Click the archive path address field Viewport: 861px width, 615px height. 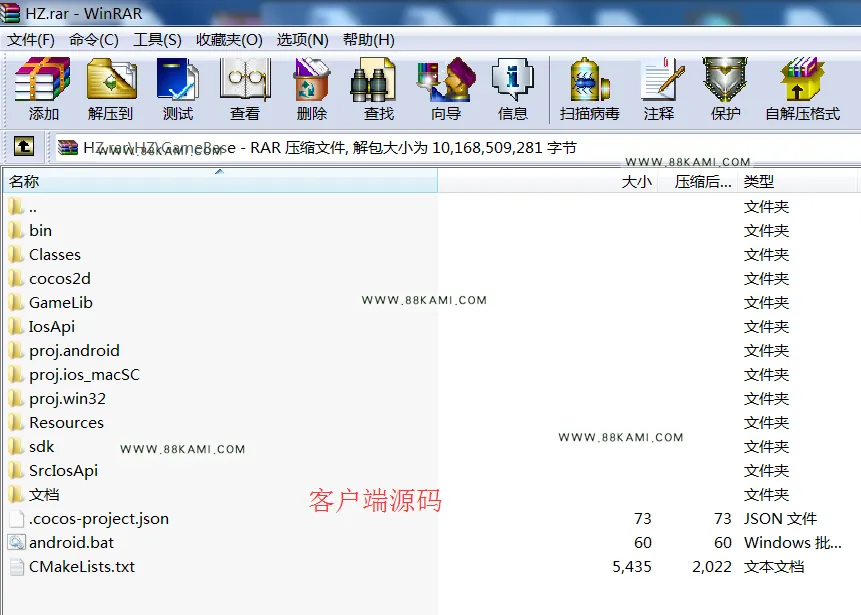point(457,147)
